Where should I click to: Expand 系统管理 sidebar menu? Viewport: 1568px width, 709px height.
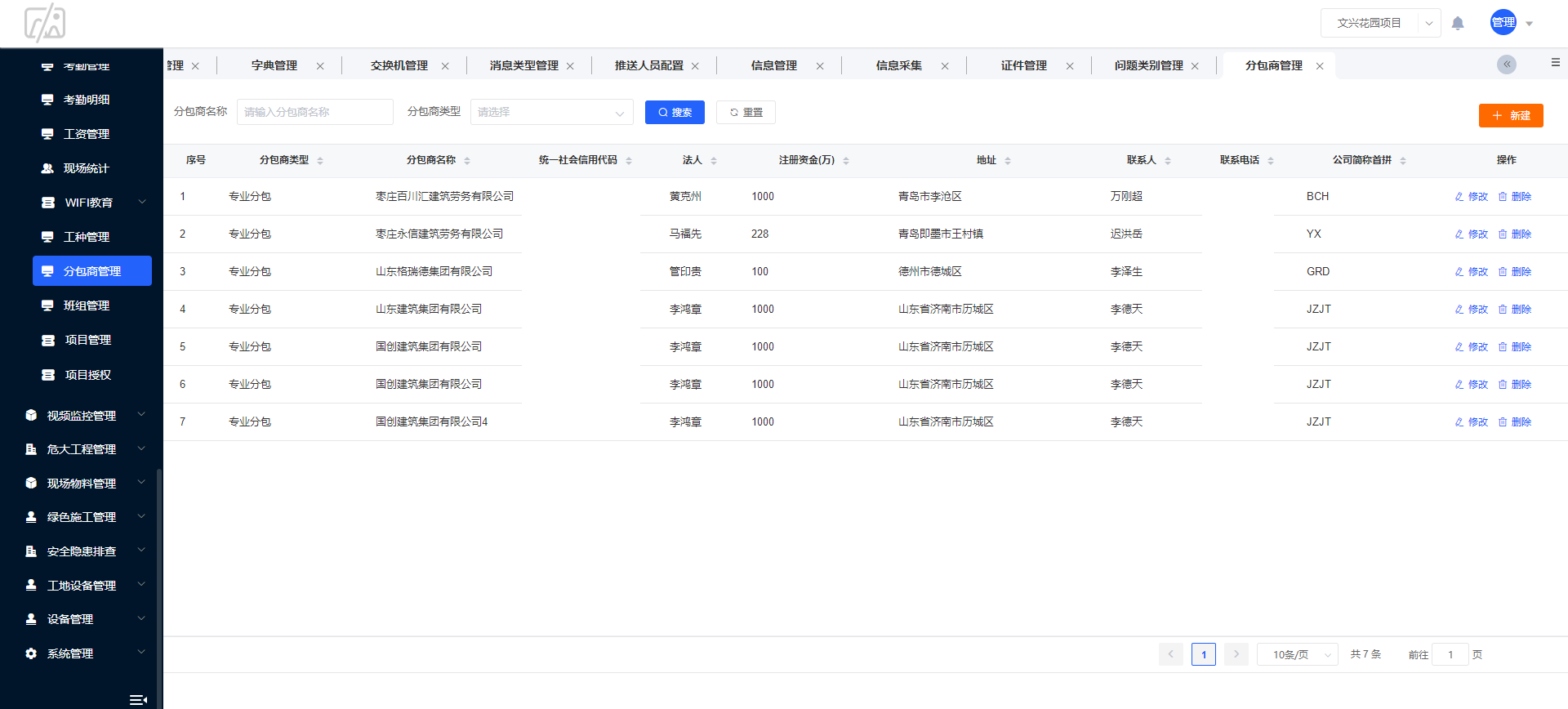coord(141,653)
